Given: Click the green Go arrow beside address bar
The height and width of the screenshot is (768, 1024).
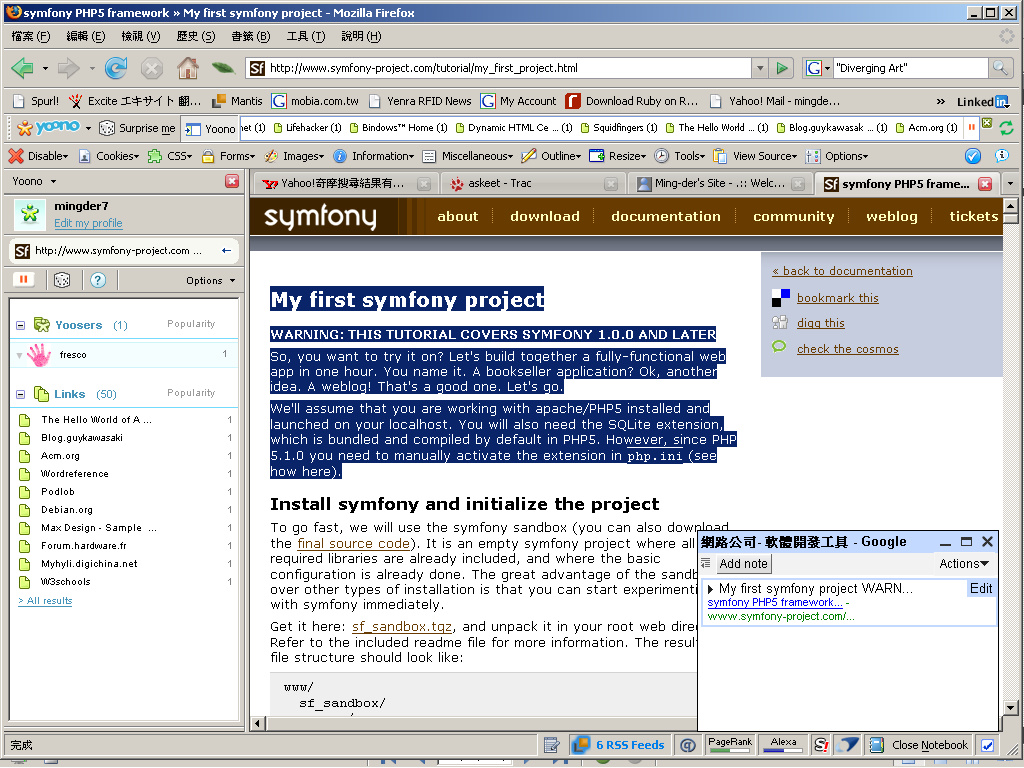Looking at the screenshot, I should coord(782,68).
